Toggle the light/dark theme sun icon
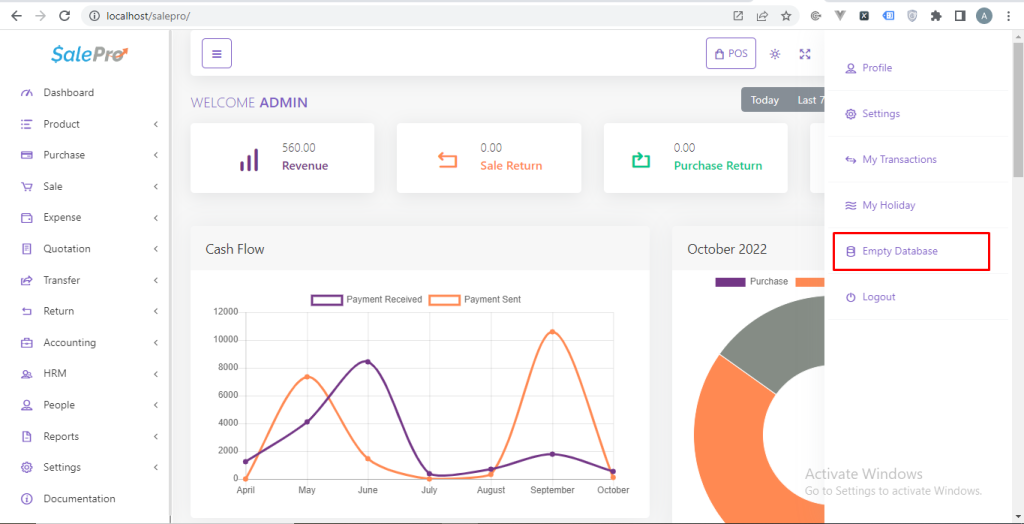 click(x=775, y=54)
